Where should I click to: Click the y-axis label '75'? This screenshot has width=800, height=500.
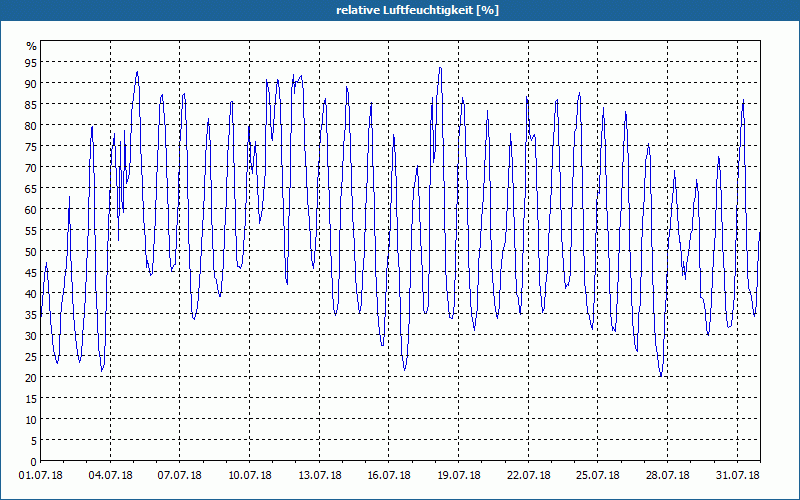tap(32, 146)
